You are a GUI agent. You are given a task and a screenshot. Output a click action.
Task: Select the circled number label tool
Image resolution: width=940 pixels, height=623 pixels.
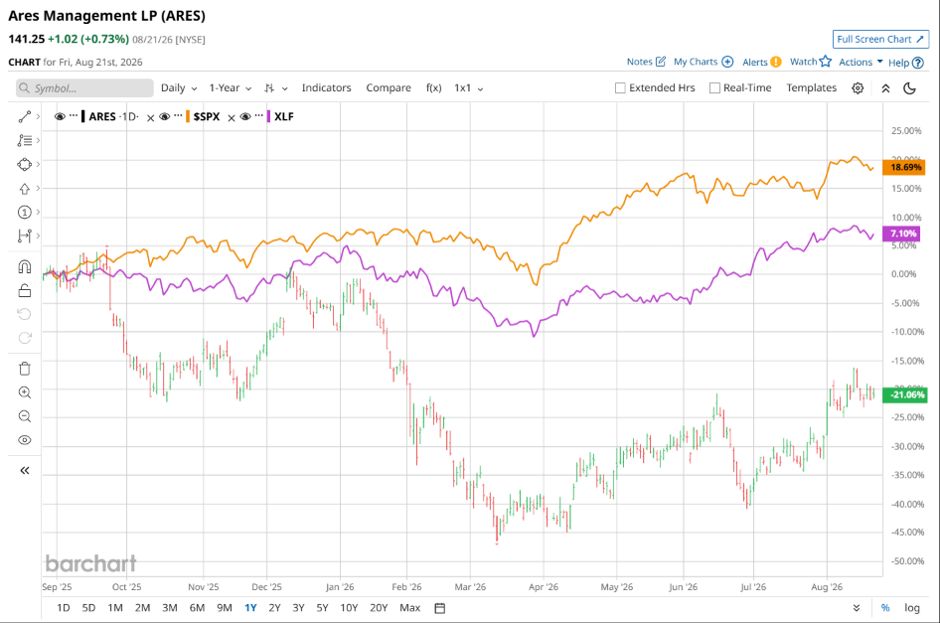(25, 212)
